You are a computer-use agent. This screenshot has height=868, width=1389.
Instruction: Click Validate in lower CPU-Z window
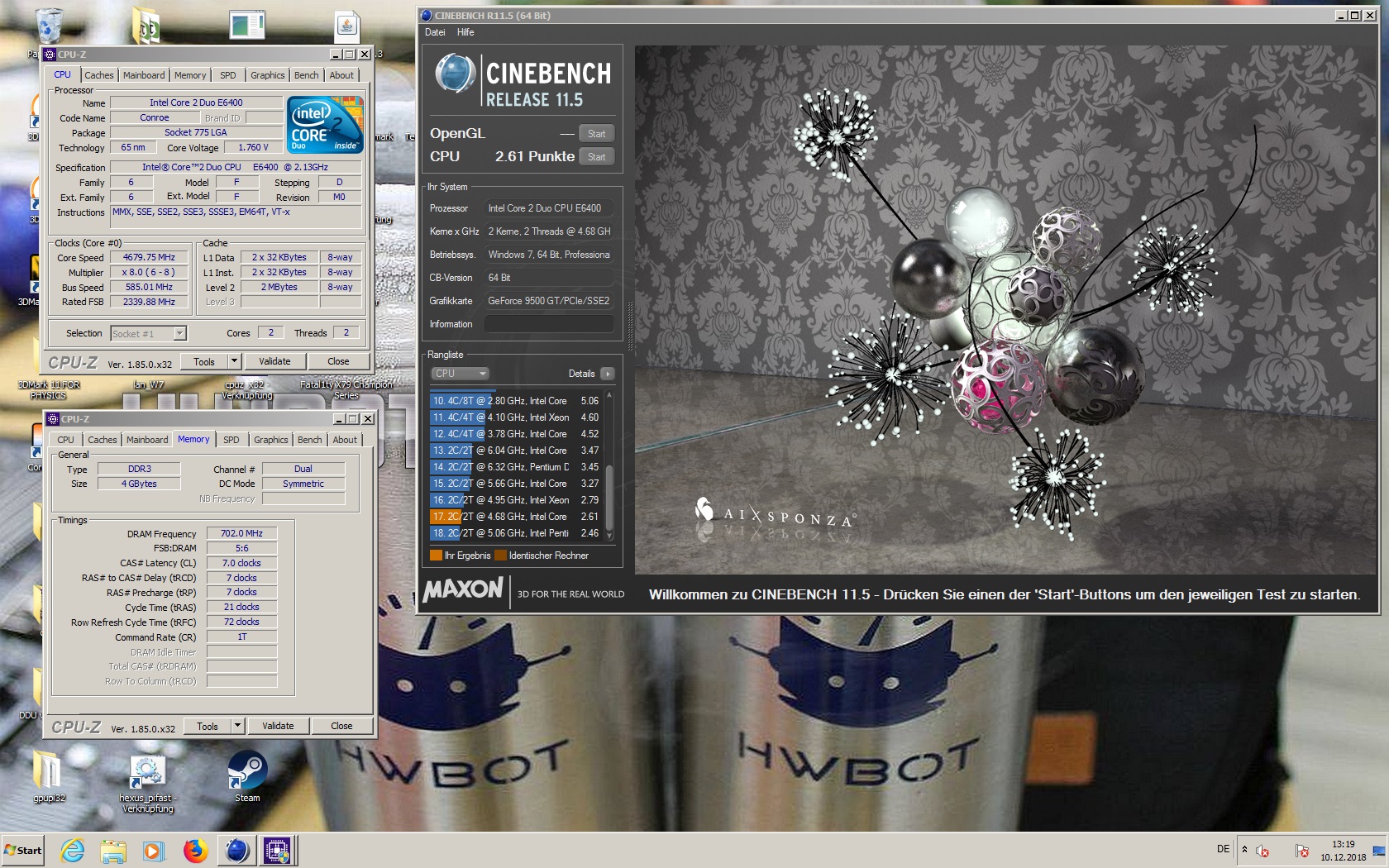pos(278,726)
